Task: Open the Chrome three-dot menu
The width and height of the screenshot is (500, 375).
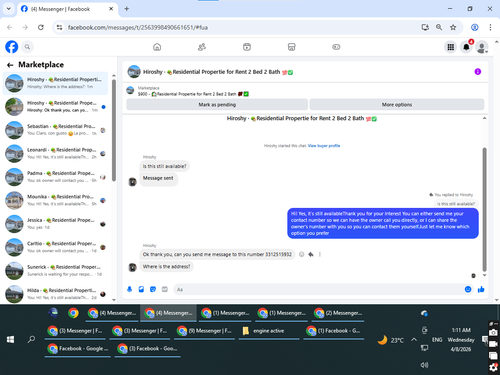Action: [490, 27]
